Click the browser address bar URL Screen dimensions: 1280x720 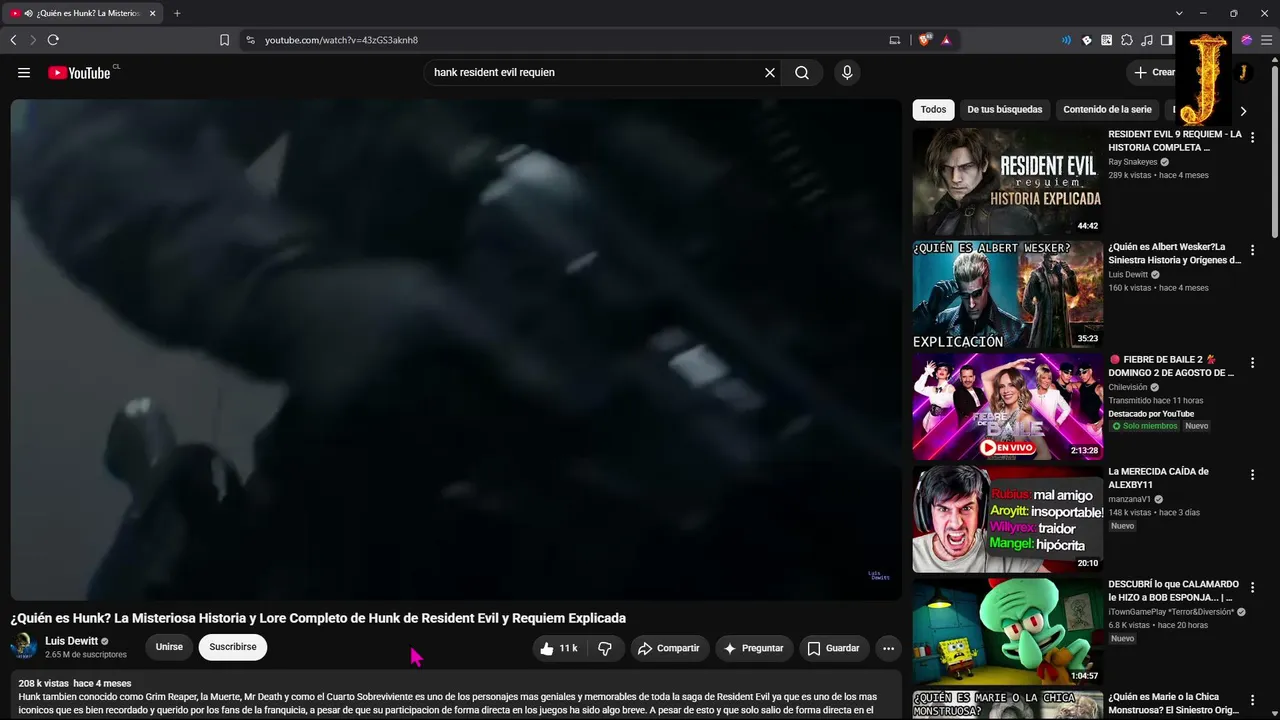pos(341,40)
